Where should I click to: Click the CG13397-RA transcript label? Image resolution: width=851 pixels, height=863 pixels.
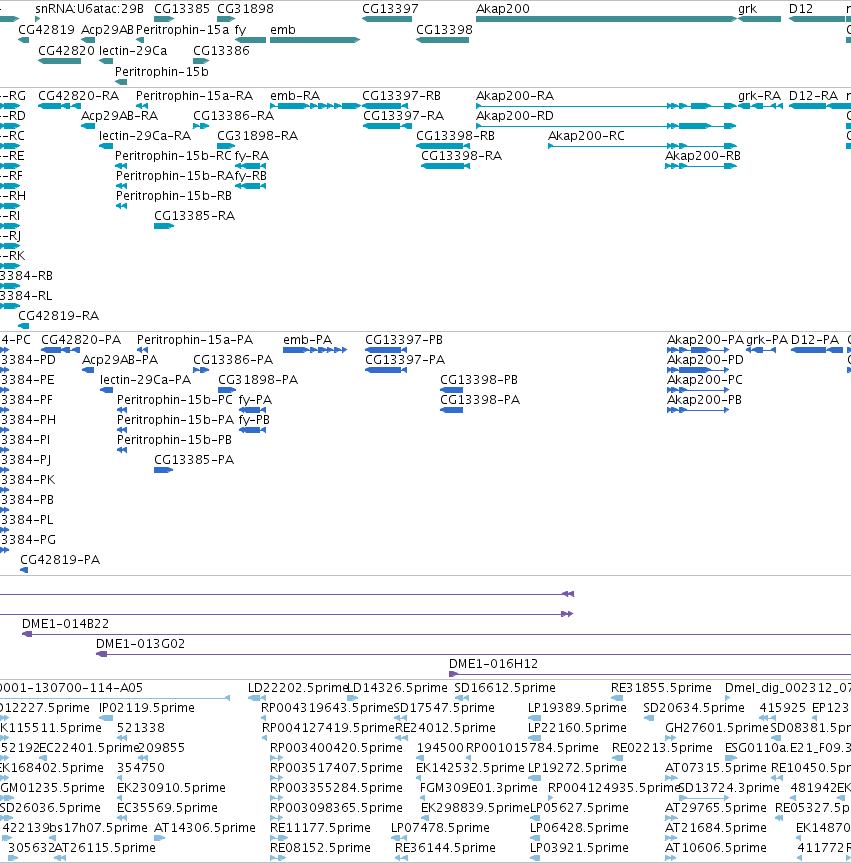click(403, 116)
